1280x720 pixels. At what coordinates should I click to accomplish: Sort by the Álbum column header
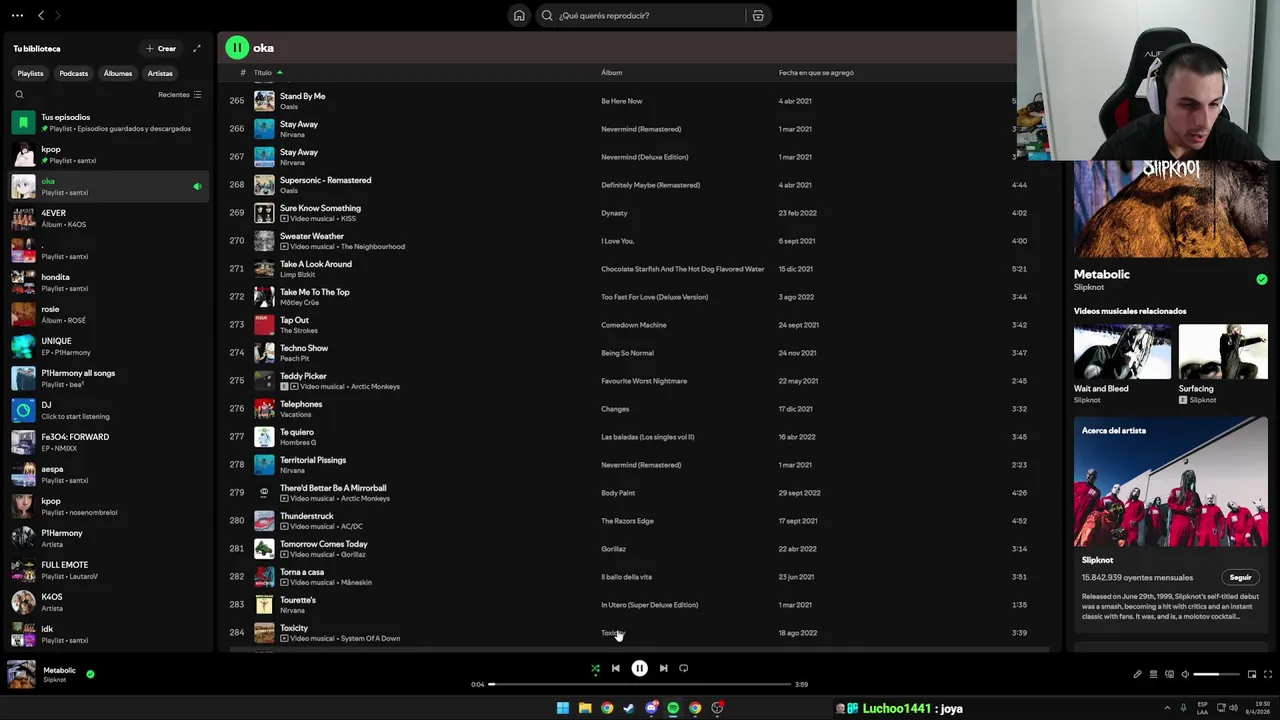[611, 72]
